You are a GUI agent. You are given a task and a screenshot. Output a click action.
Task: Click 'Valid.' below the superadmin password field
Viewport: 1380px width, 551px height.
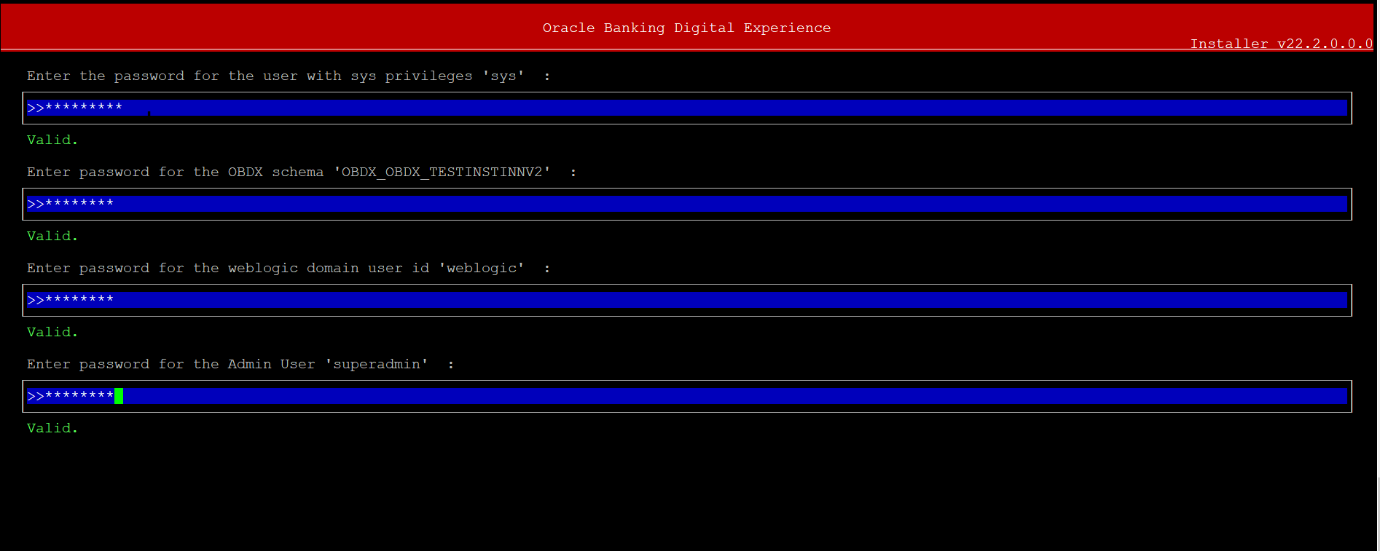(53, 428)
